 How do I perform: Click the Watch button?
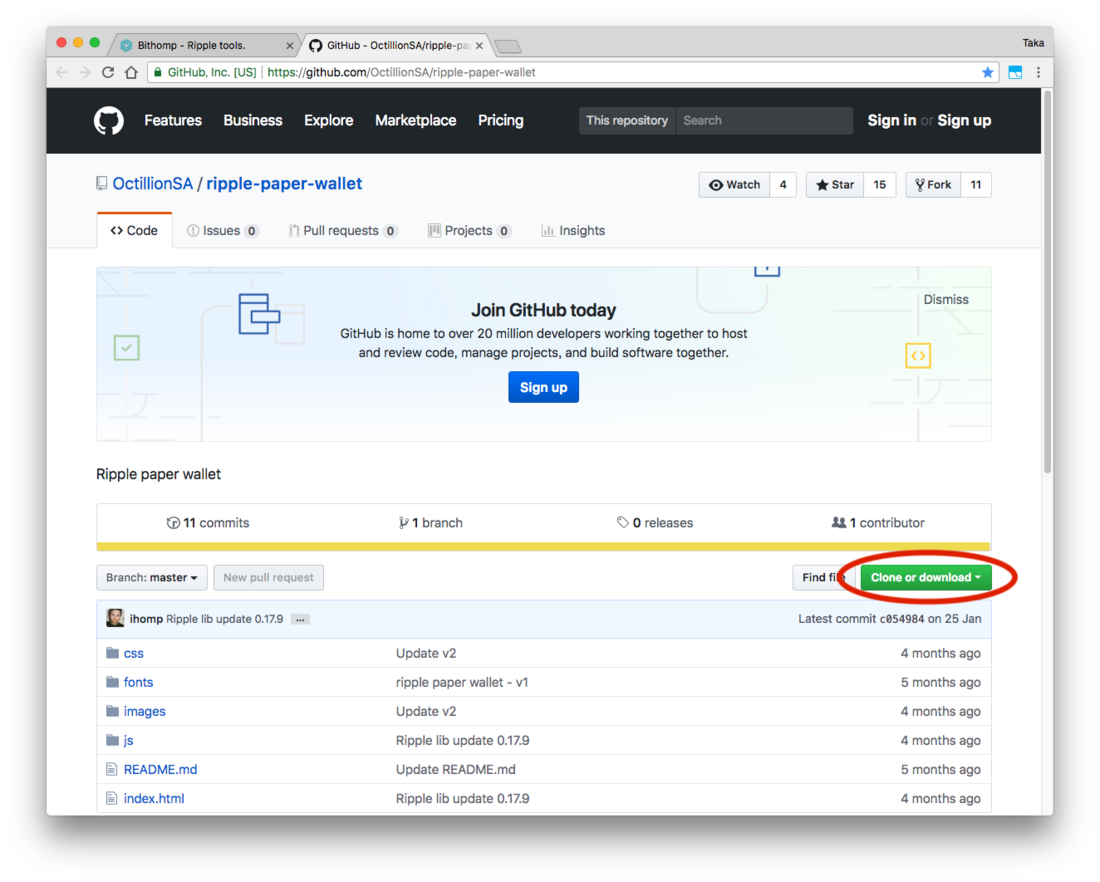[735, 185]
